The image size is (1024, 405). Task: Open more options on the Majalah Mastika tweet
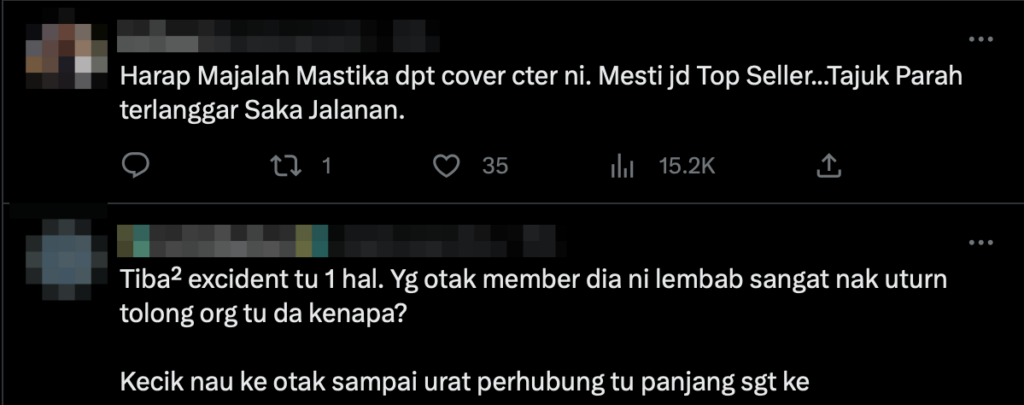[x=980, y=39]
